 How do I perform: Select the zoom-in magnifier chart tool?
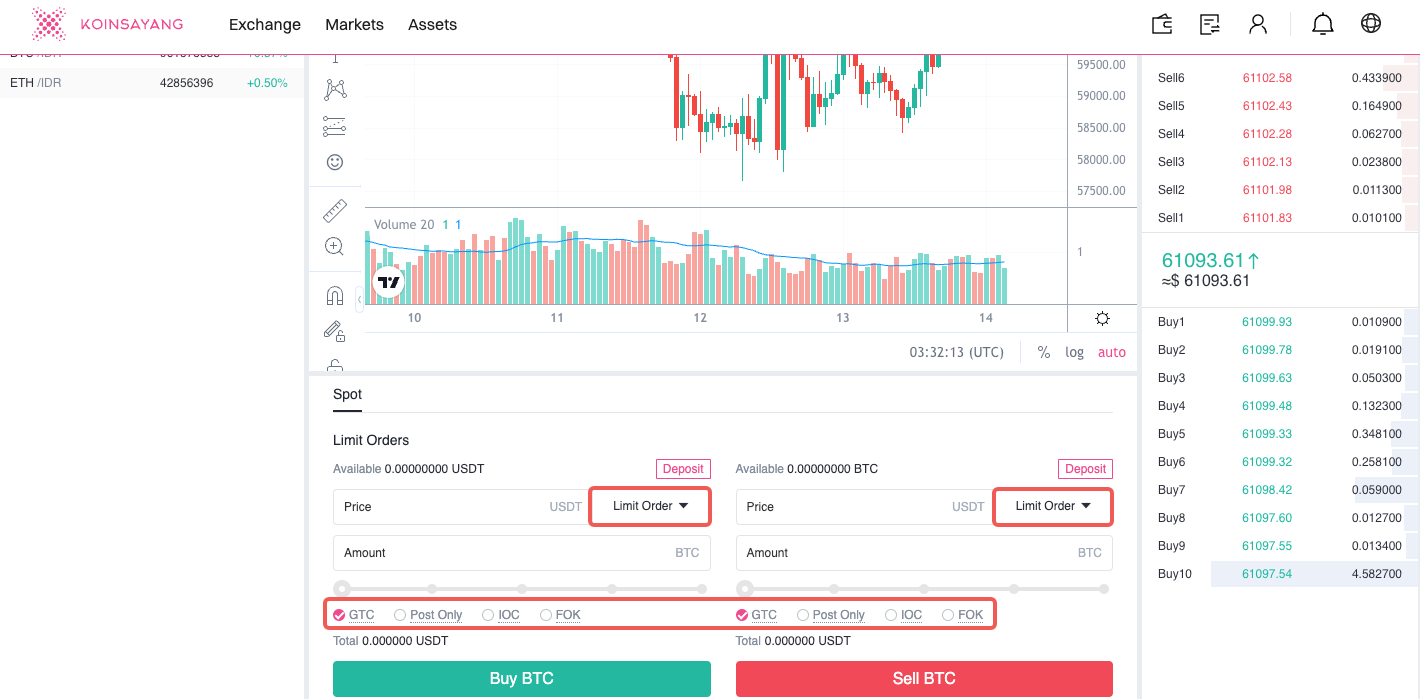tap(335, 246)
